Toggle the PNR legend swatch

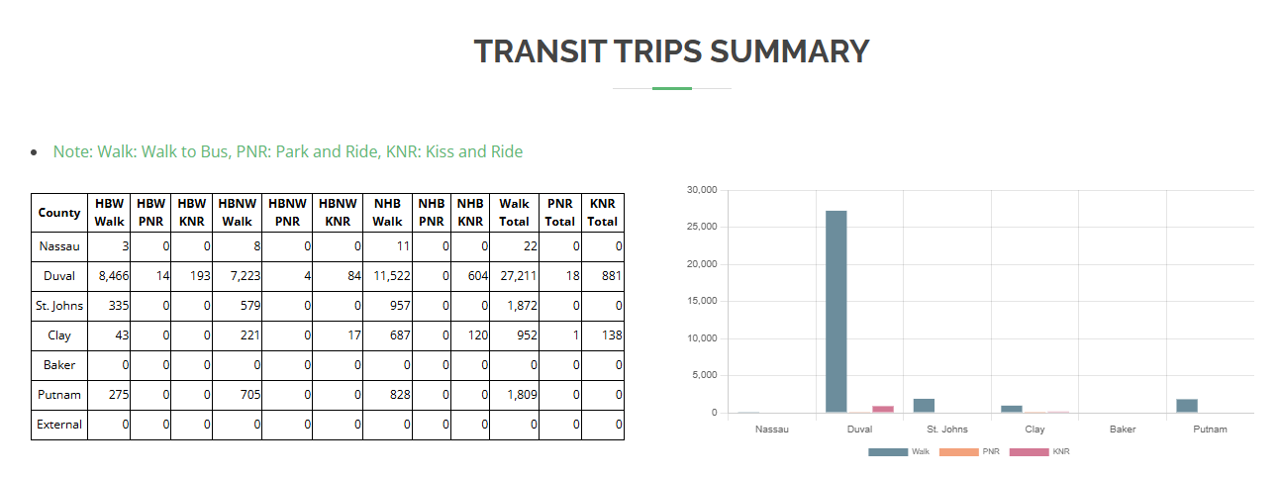click(959, 452)
